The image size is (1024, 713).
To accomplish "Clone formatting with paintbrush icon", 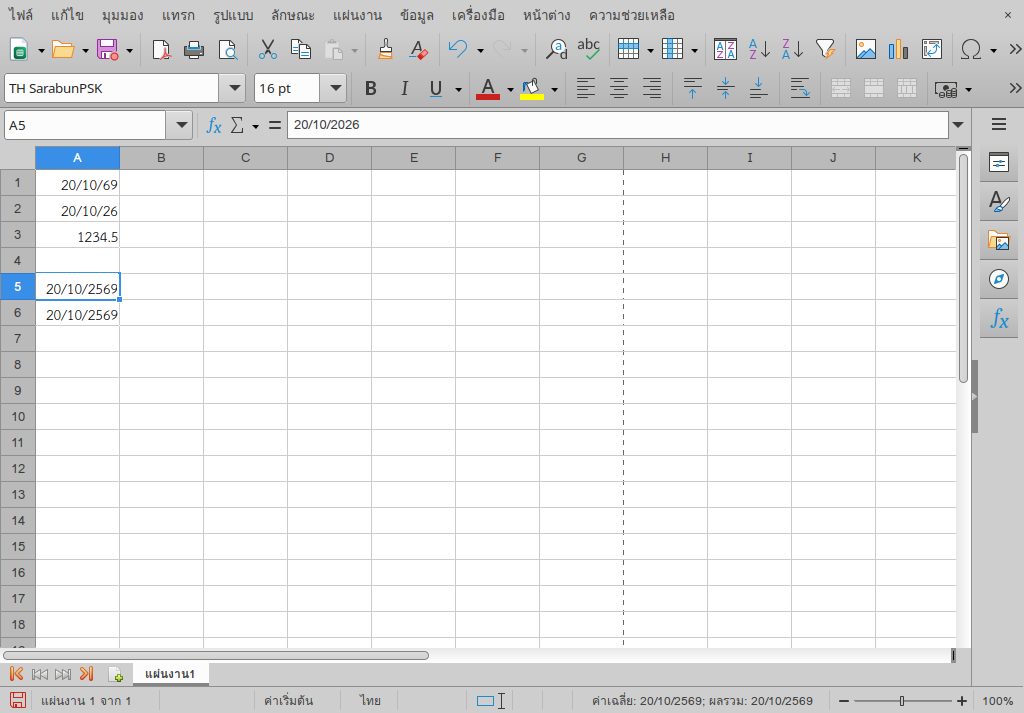I will pos(385,50).
